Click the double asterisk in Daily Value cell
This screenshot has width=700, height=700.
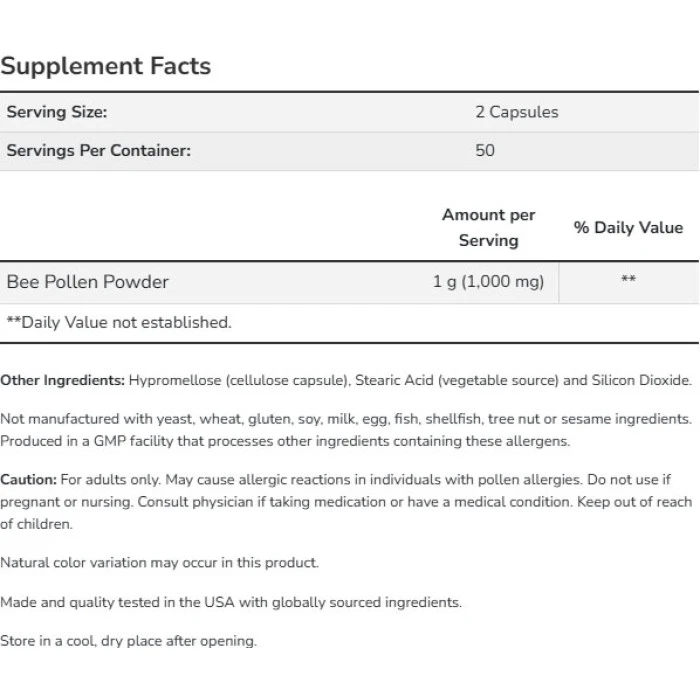click(x=628, y=281)
